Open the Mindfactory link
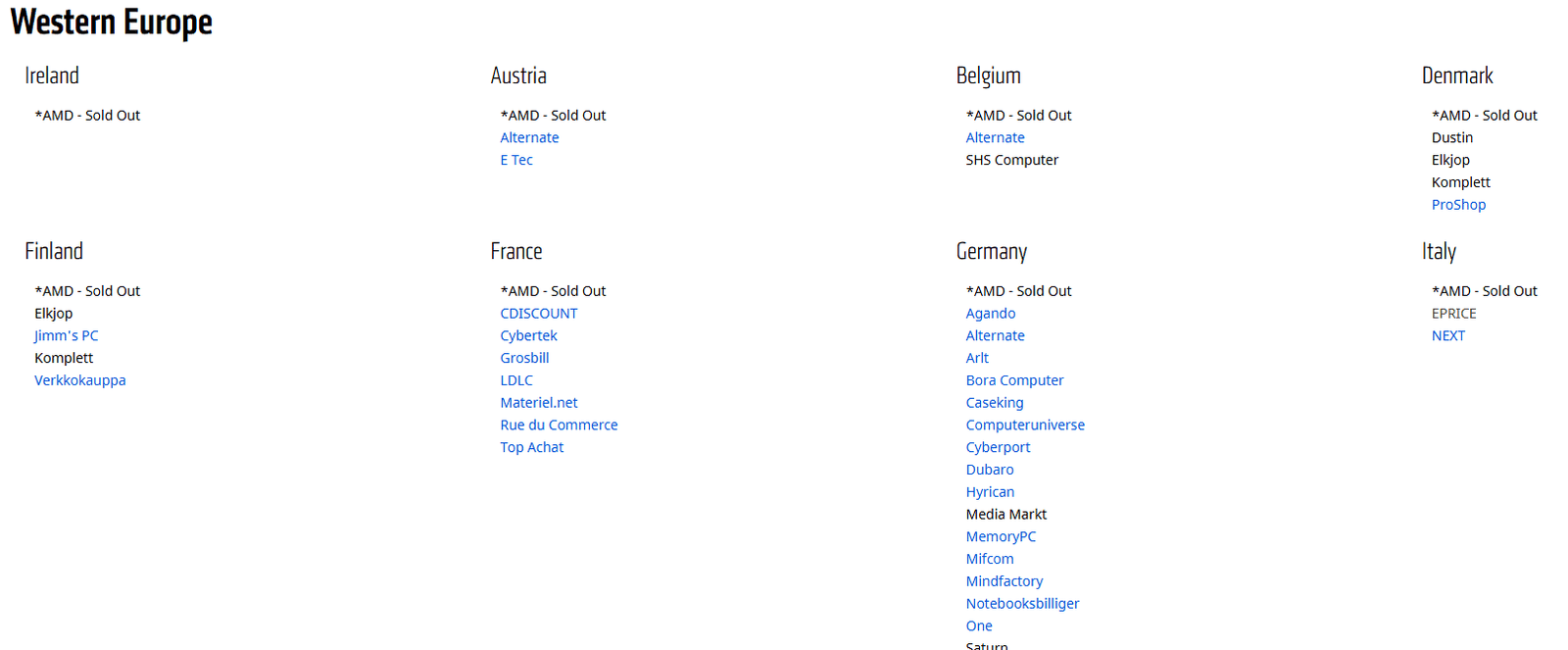 1004,581
